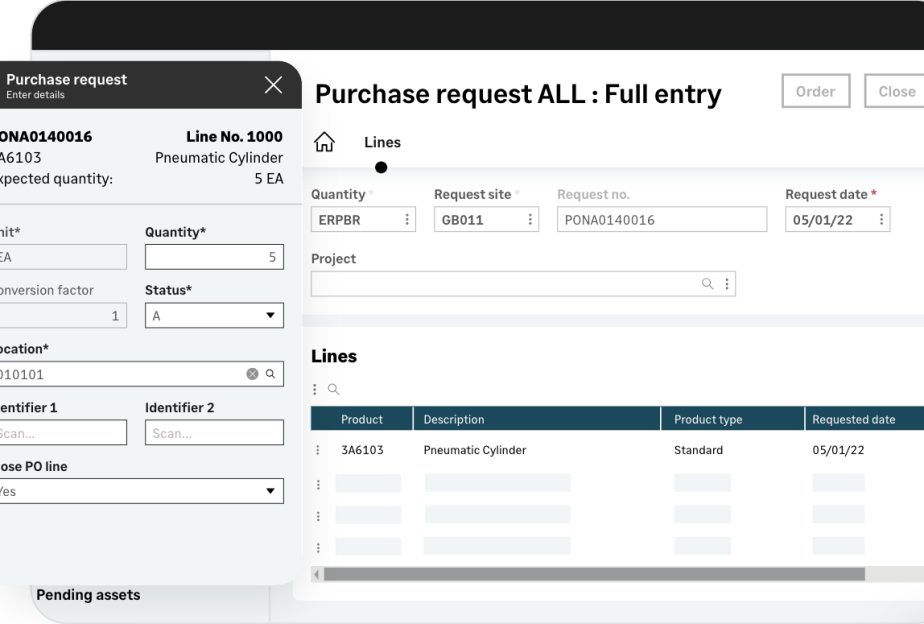Switch to the Lines tab
Screen dimensions: 924x624
coord(382,142)
